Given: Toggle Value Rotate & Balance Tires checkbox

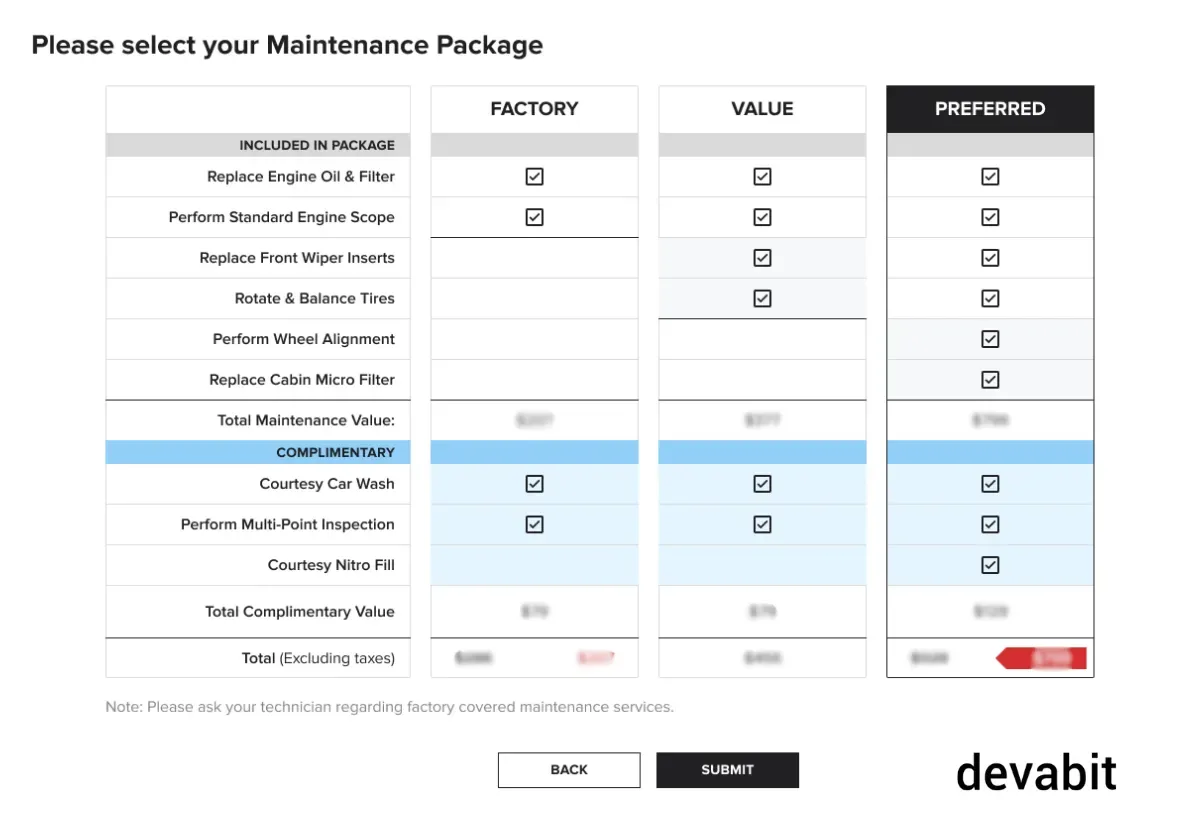Looking at the screenshot, I should [x=762, y=298].
